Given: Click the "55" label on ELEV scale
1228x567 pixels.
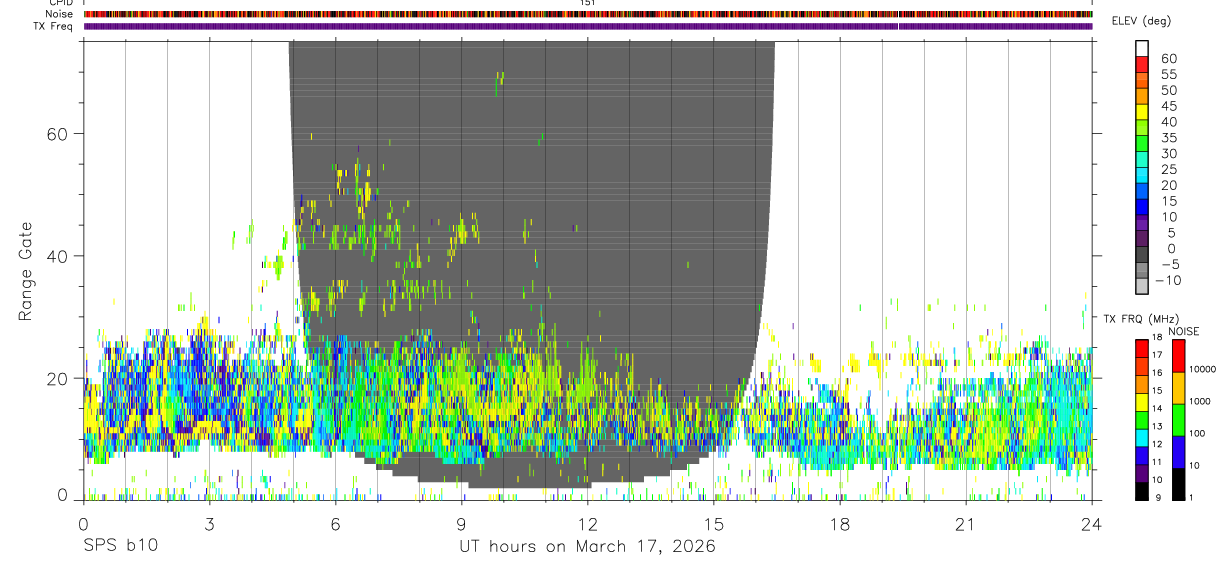Looking at the screenshot, I should [1168, 75].
